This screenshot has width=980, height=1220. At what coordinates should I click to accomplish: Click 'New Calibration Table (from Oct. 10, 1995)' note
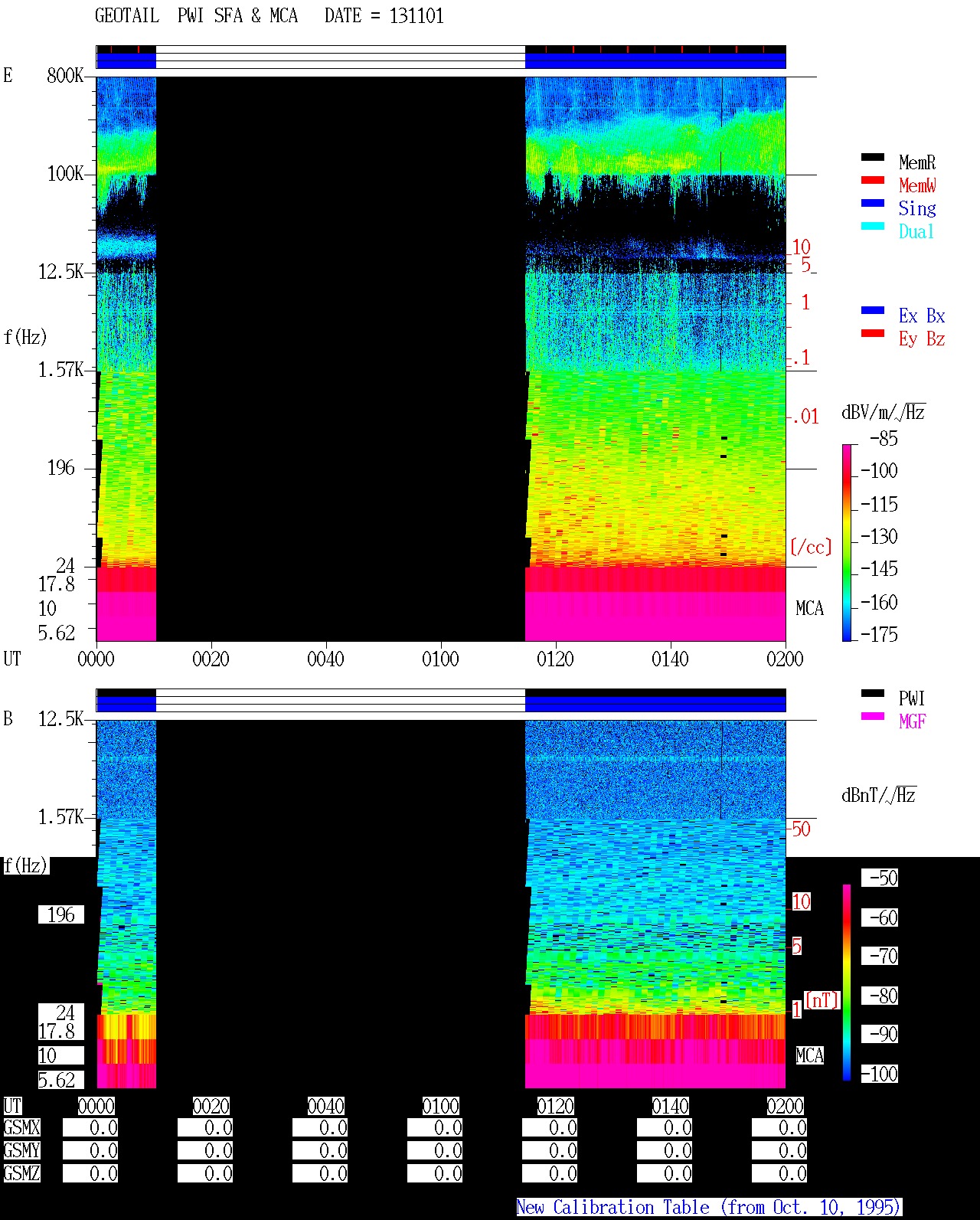pos(709,1208)
